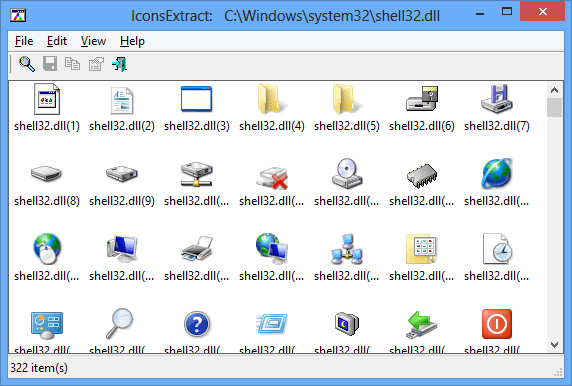The height and width of the screenshot is (386, 572).
Task: Click the Save Selected Icons floppy button
Action: [x=50, y=64]
